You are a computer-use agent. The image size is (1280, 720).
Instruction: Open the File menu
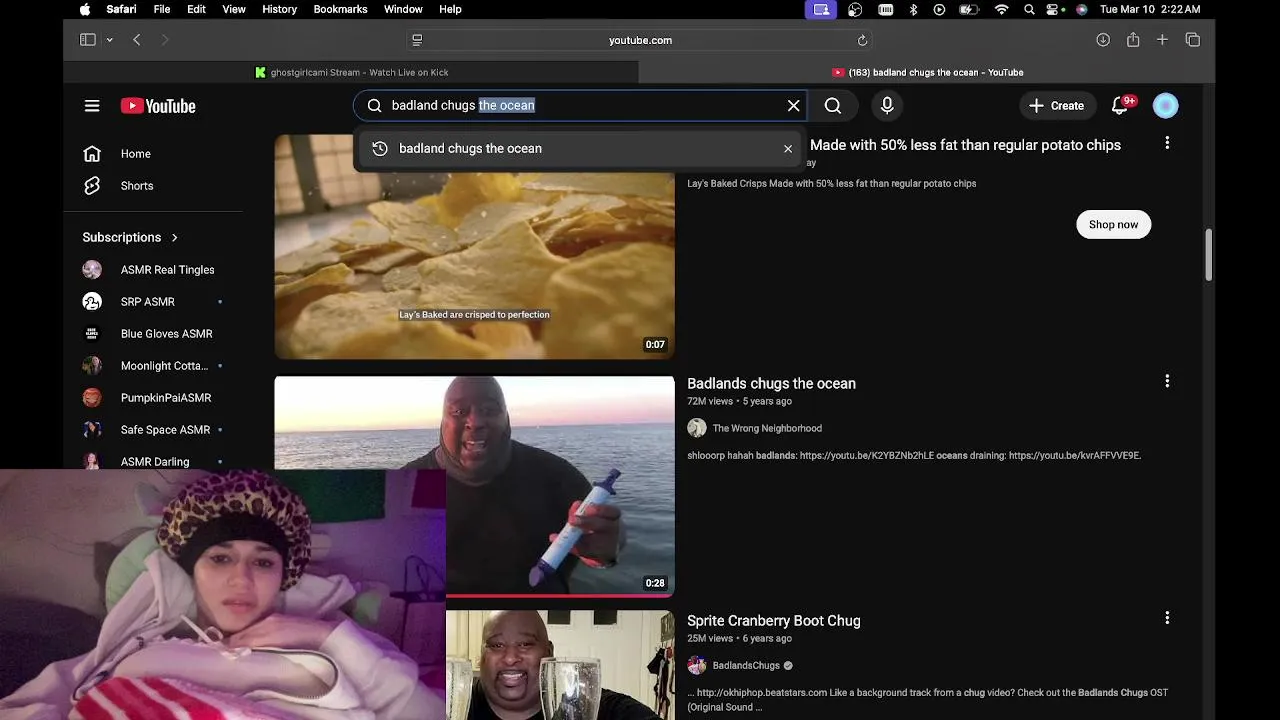pyautogui.click(x=162, y=9)
